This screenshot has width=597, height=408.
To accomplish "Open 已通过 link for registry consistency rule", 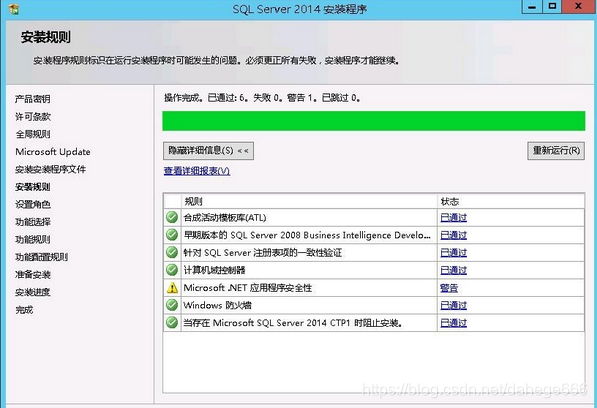I will tap(453, 253).
